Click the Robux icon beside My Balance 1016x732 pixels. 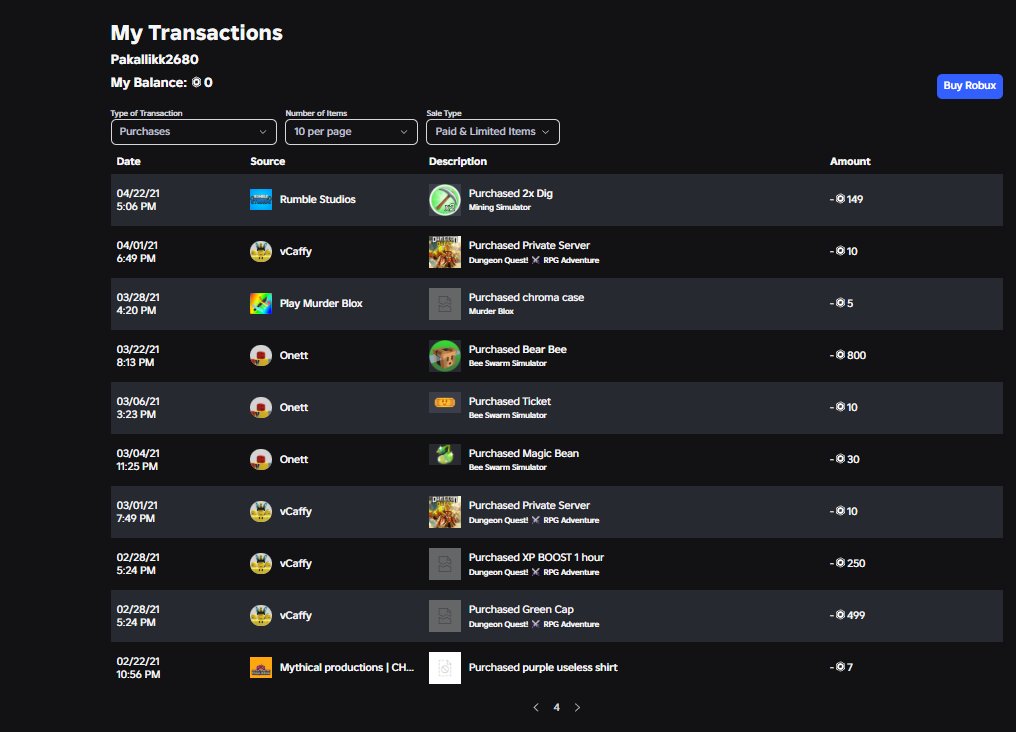click(x=196, y=82)
